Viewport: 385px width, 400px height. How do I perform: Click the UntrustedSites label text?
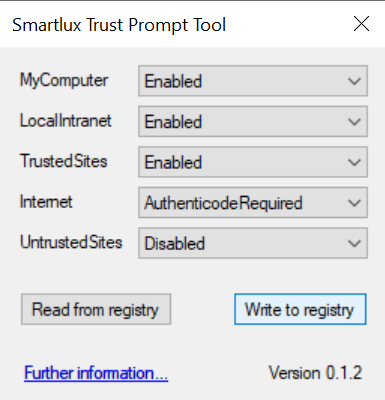click(71, 242)
